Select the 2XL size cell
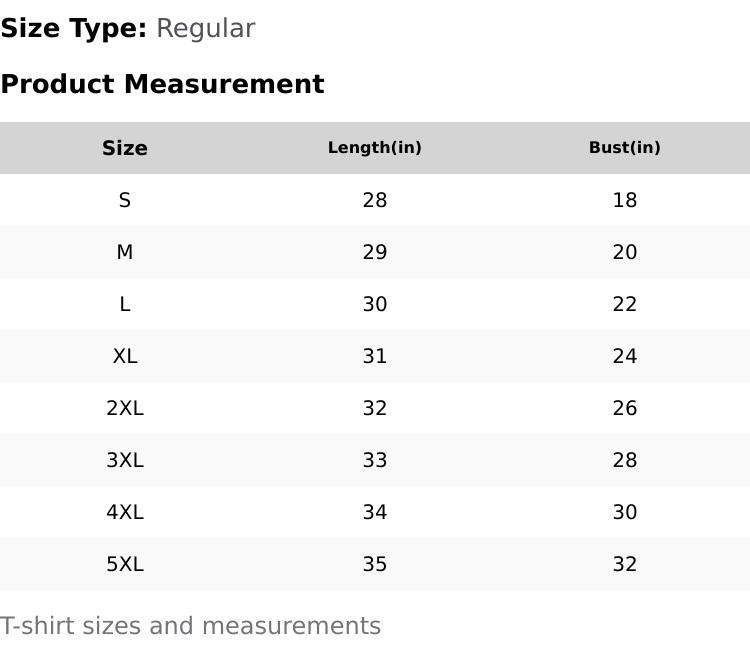This screenshot has height=662, width=750. pyautogui.click(x=125, y=408)
